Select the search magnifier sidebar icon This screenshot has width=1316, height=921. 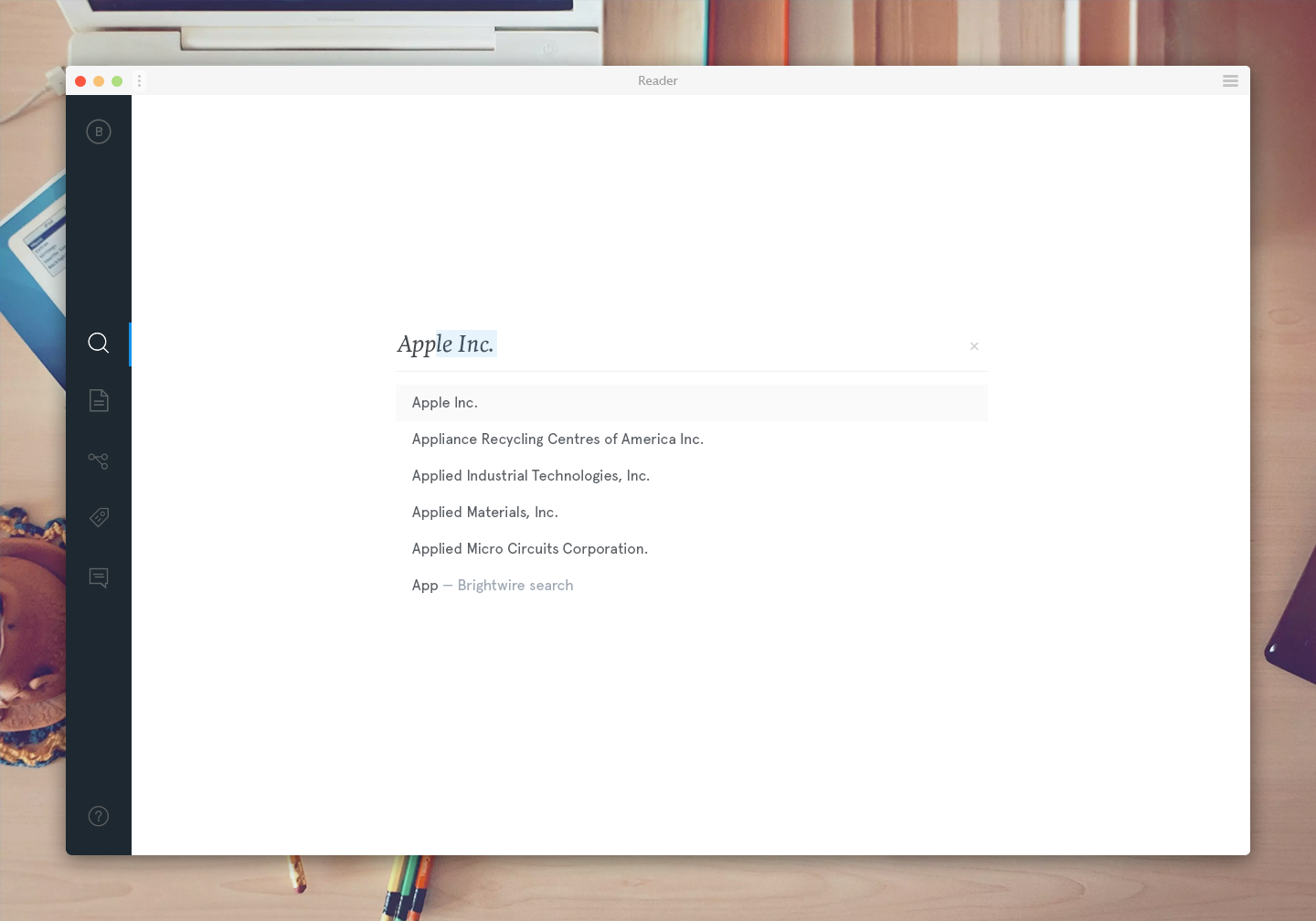99,343
